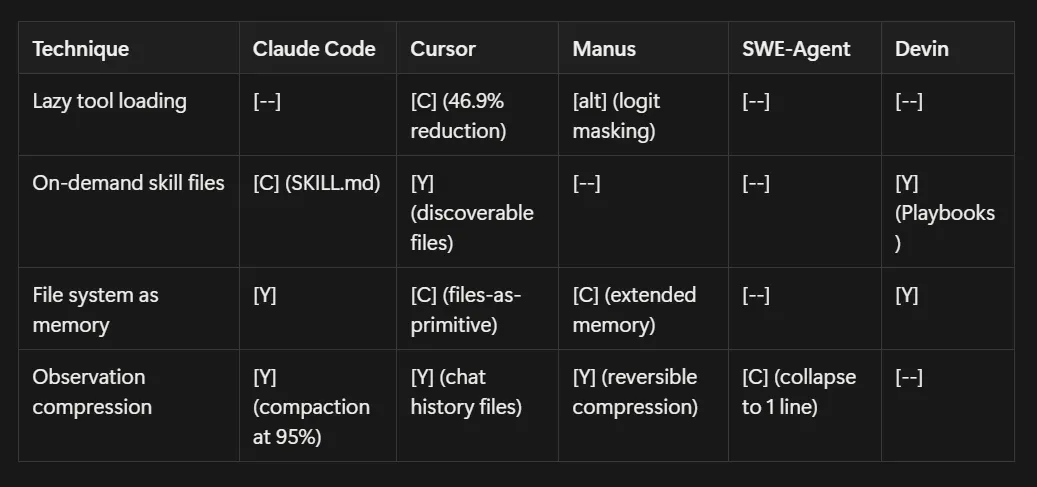Select the Manus column header
1037x487 pixels.
pos(602,49)
